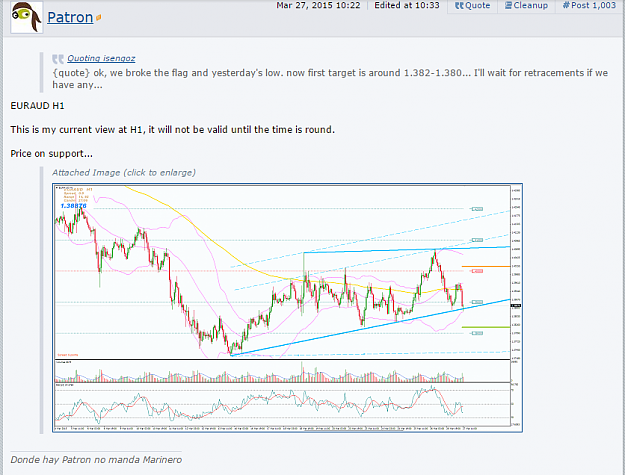Screen dimensions: 625x475
Task: Click the 'Price on support...' text
Action: coord(51,154)
